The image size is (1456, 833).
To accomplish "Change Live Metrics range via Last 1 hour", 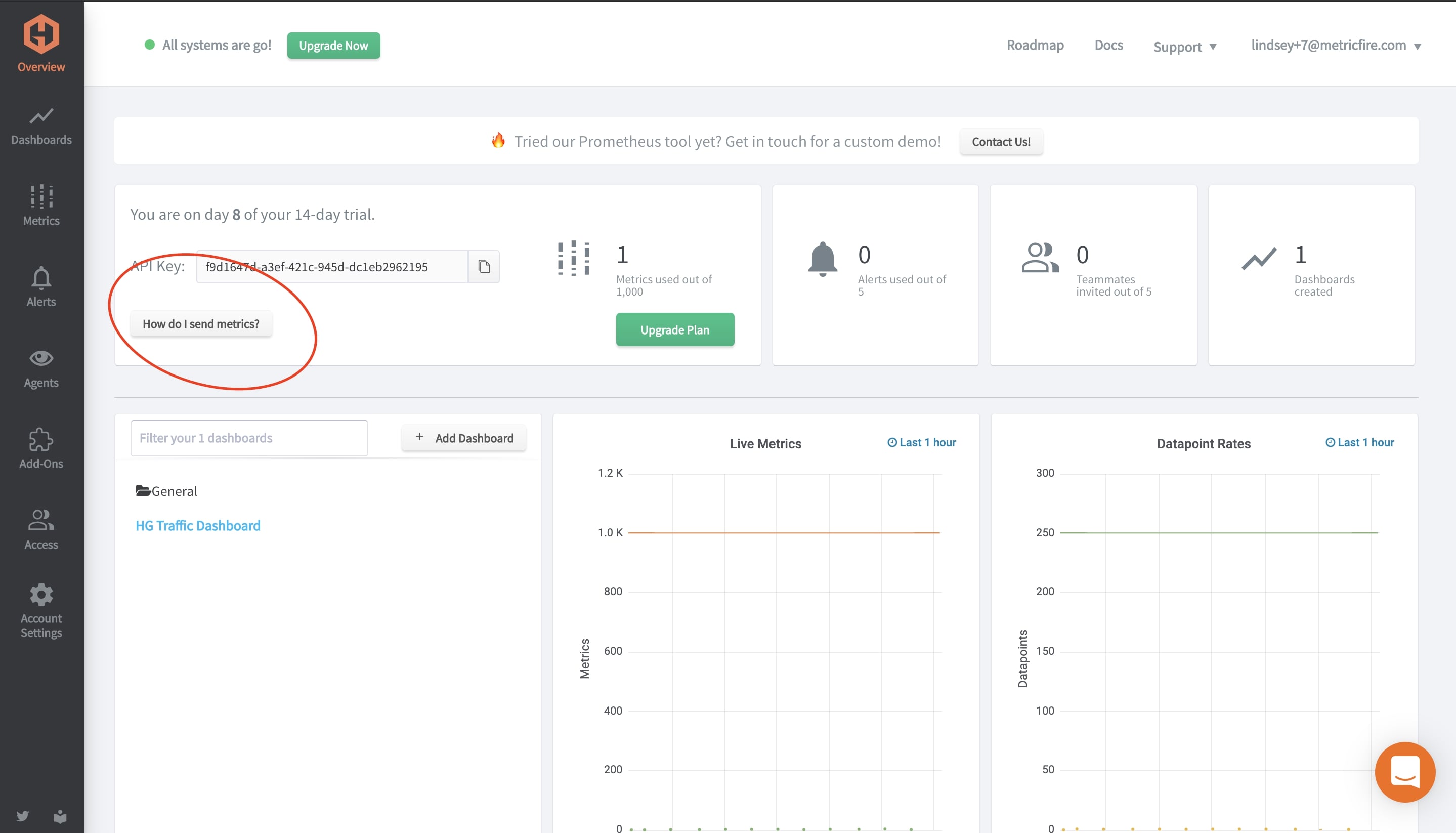I will point(921,442).
